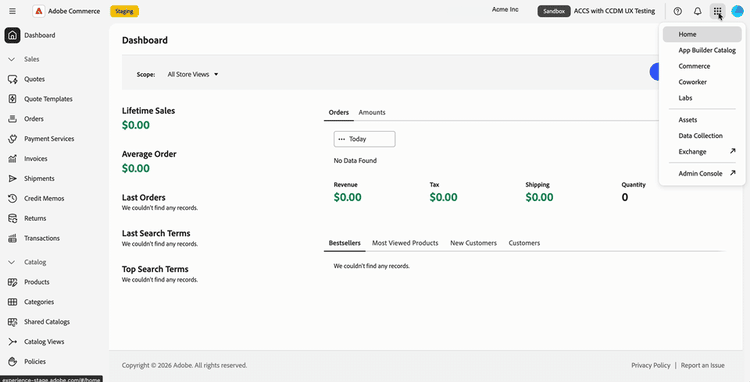Open the user profile avatar
This screenshot has width=750, height=382.
pos(737,11)
